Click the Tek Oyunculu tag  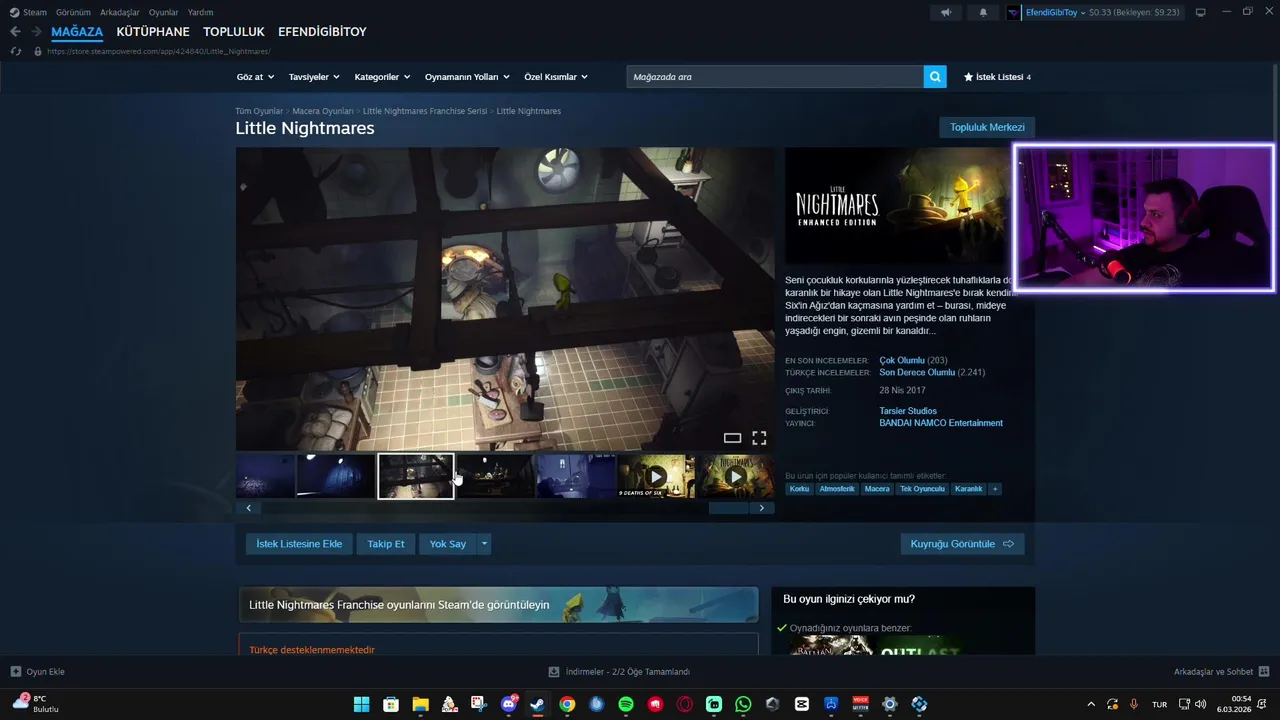point(922,489)
